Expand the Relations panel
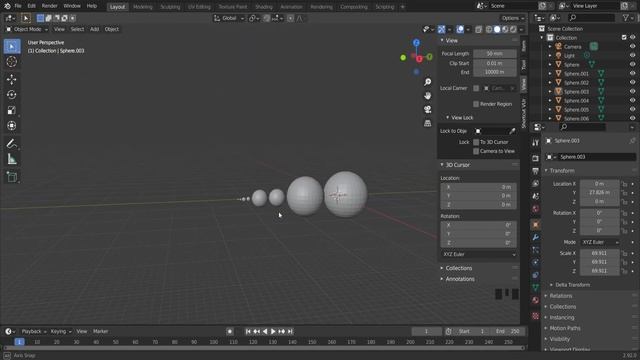The height and width of the screenshot is (360, 640). pos(560,296)
